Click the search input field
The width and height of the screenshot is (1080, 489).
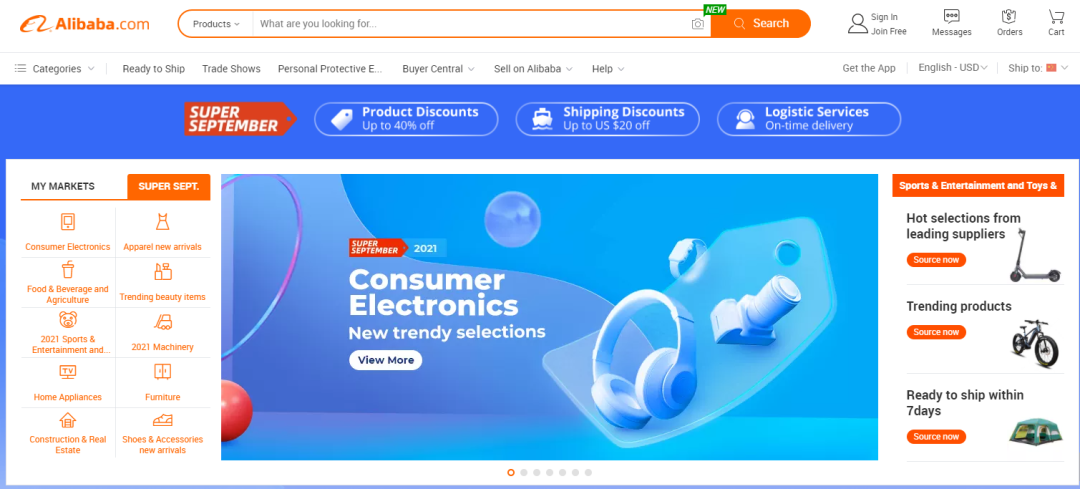point(472,23)
